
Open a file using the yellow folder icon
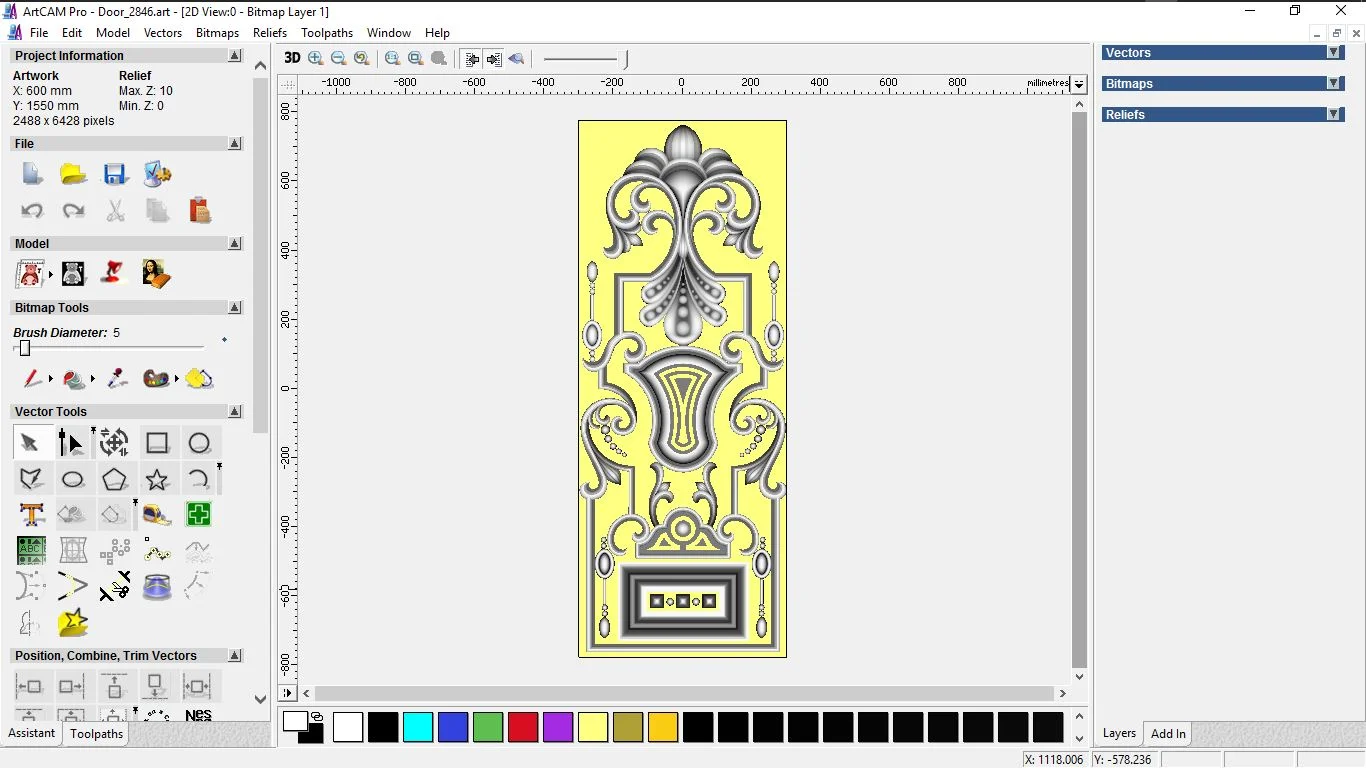click(x=73, y=174)
